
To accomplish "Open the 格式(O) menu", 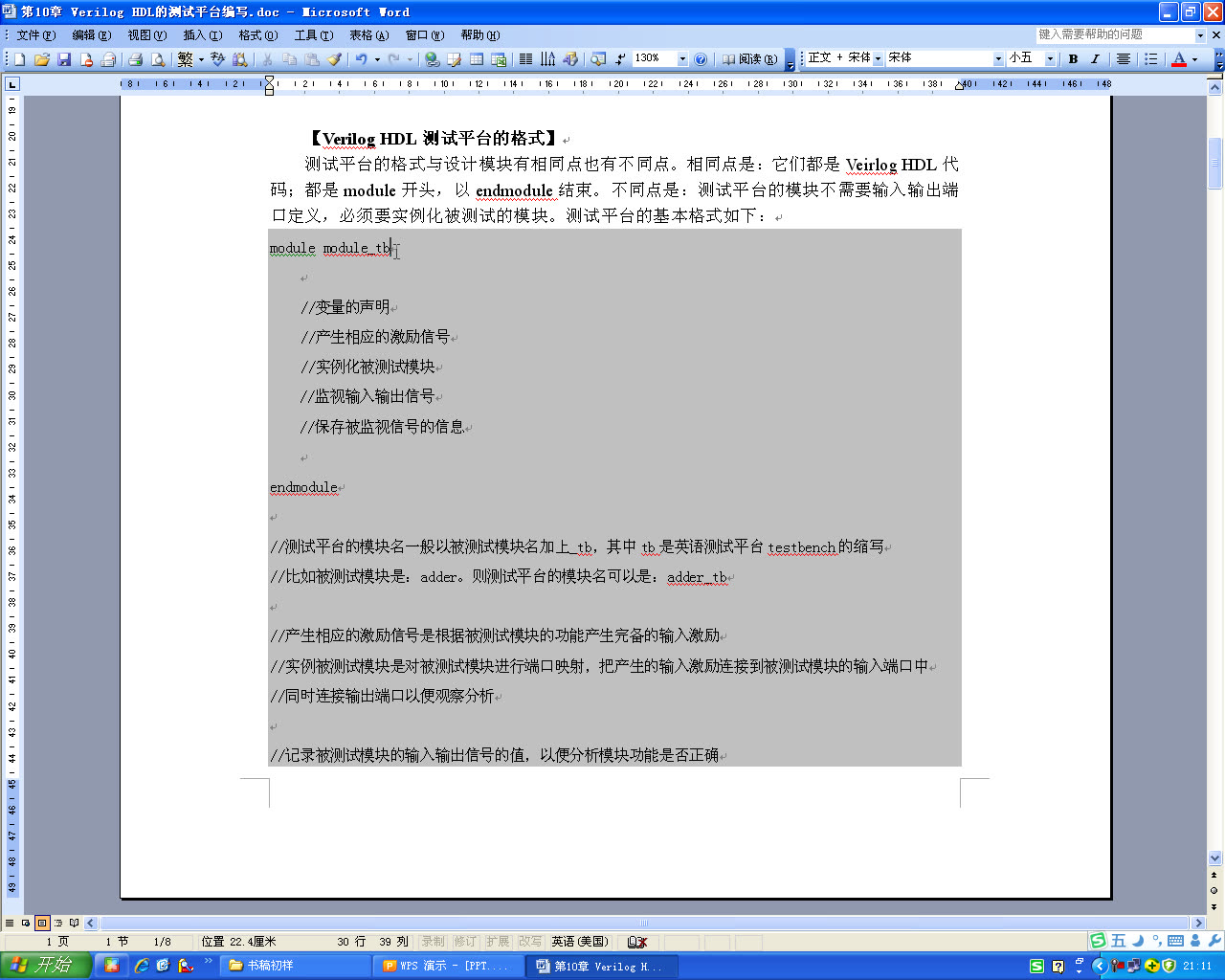I will pyautogui.click(x=258, y=35).
